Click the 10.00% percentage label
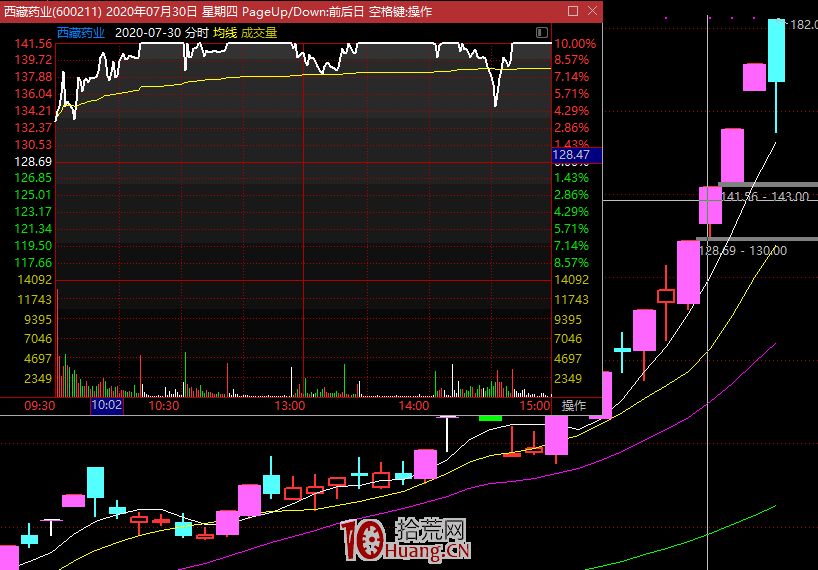The height and width of the screenshot is (570, 818). click(x=575, y=44)
